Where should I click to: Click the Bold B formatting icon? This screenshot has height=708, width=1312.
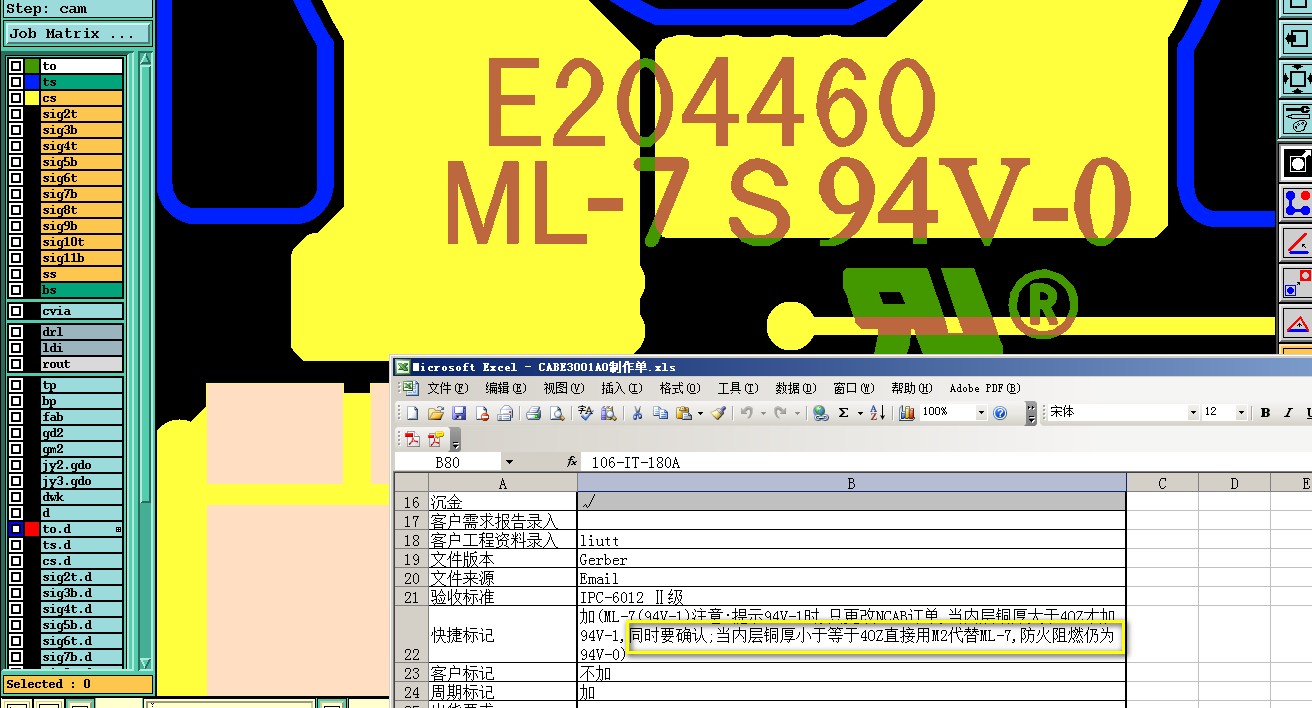tap(1265, 413)
